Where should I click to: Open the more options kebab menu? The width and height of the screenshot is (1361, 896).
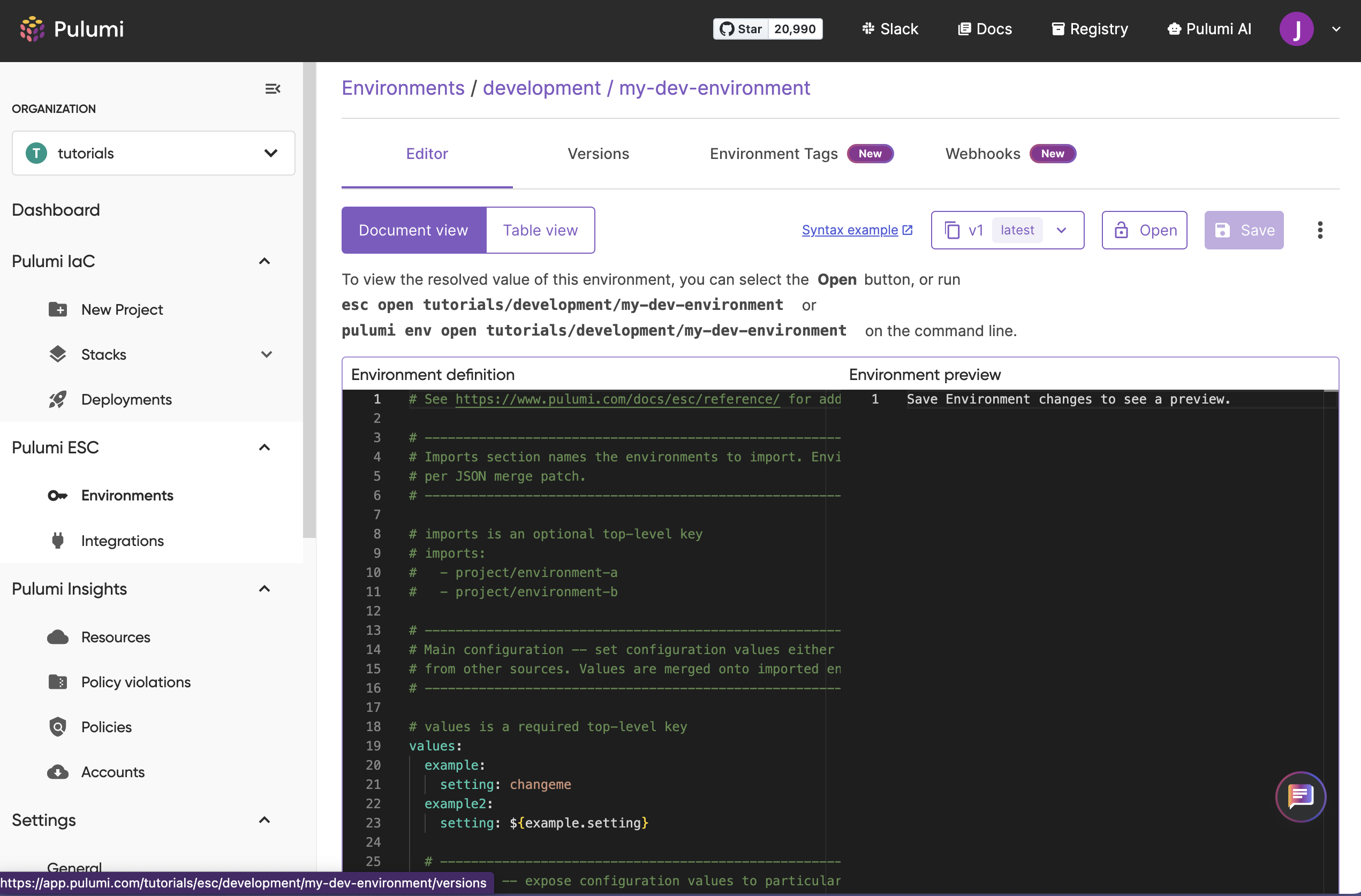[x=1320, y=230]
